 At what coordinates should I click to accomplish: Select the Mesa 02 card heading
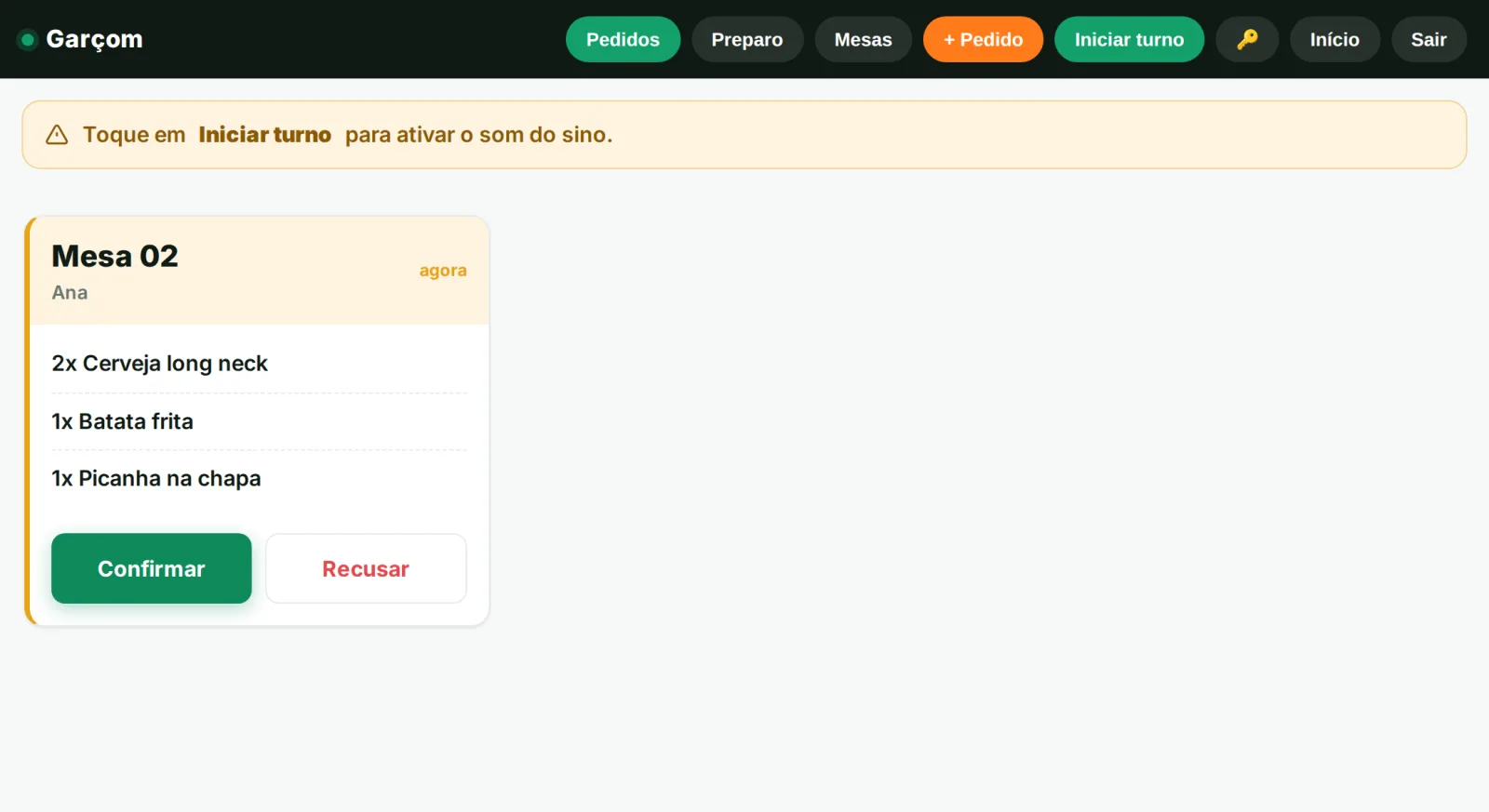[x=114, y=256]
